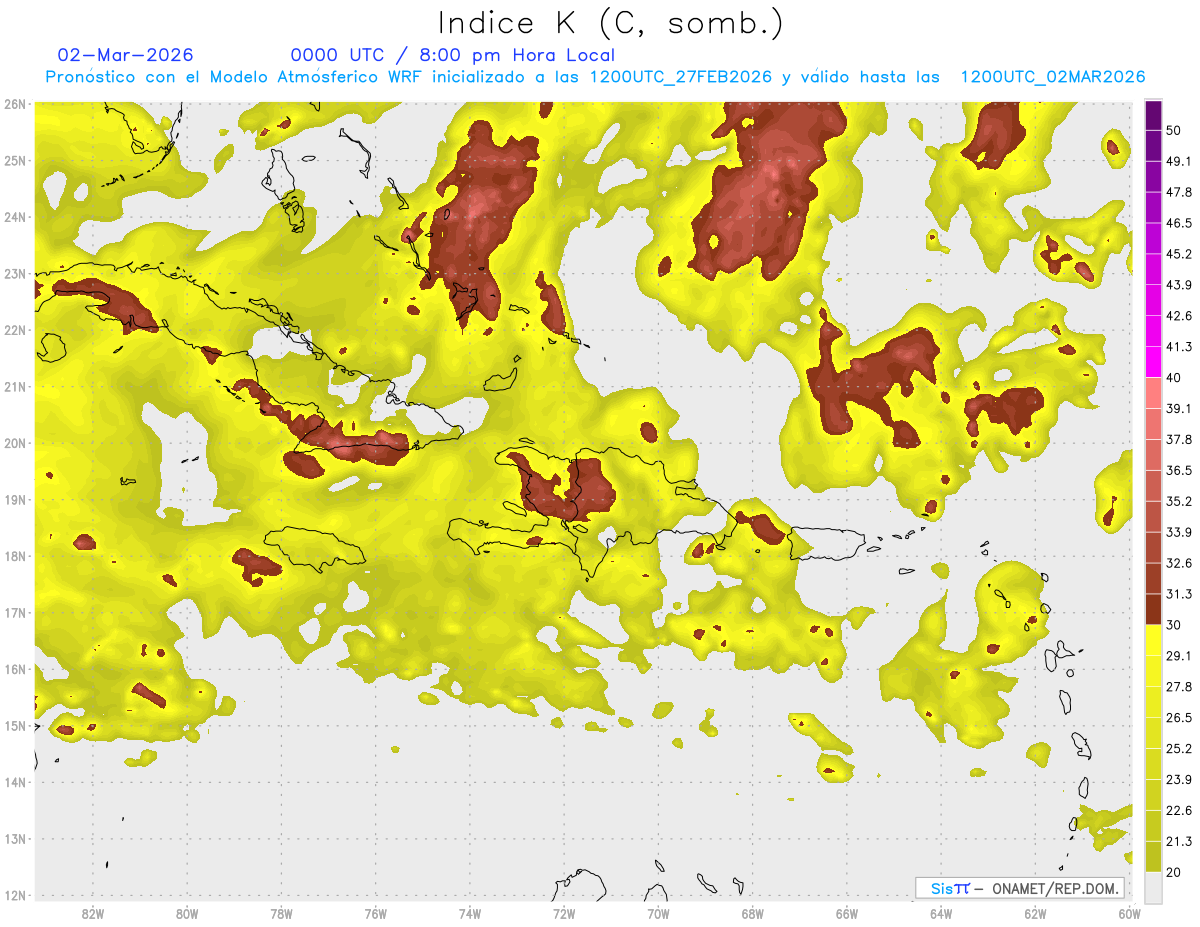The image size is (1200, 927).
Task: Click the title "Indice K (C, somb.)"
Action: tap(610, 23)
